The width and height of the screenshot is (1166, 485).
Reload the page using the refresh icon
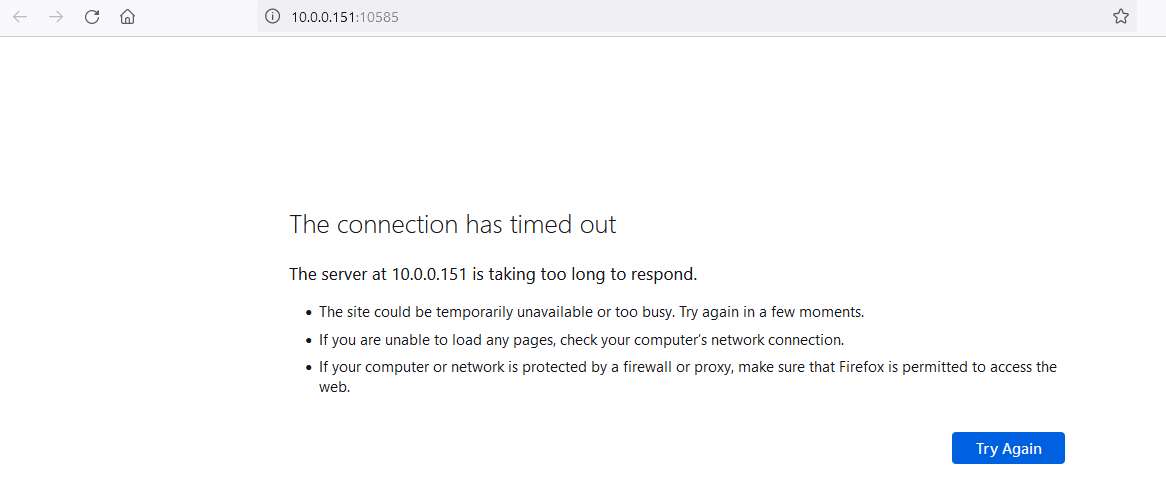tap(92, 16)
